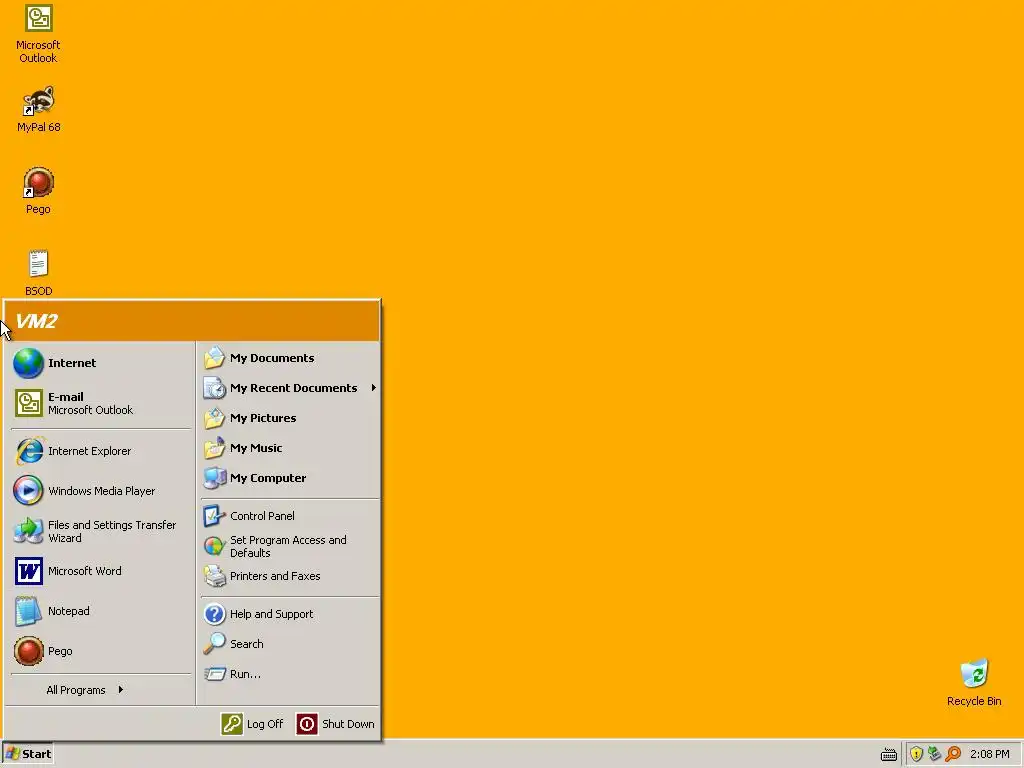Click the Start button on taskbar
This screenshot has height=768, width=1024.
(x=28, y=754)
